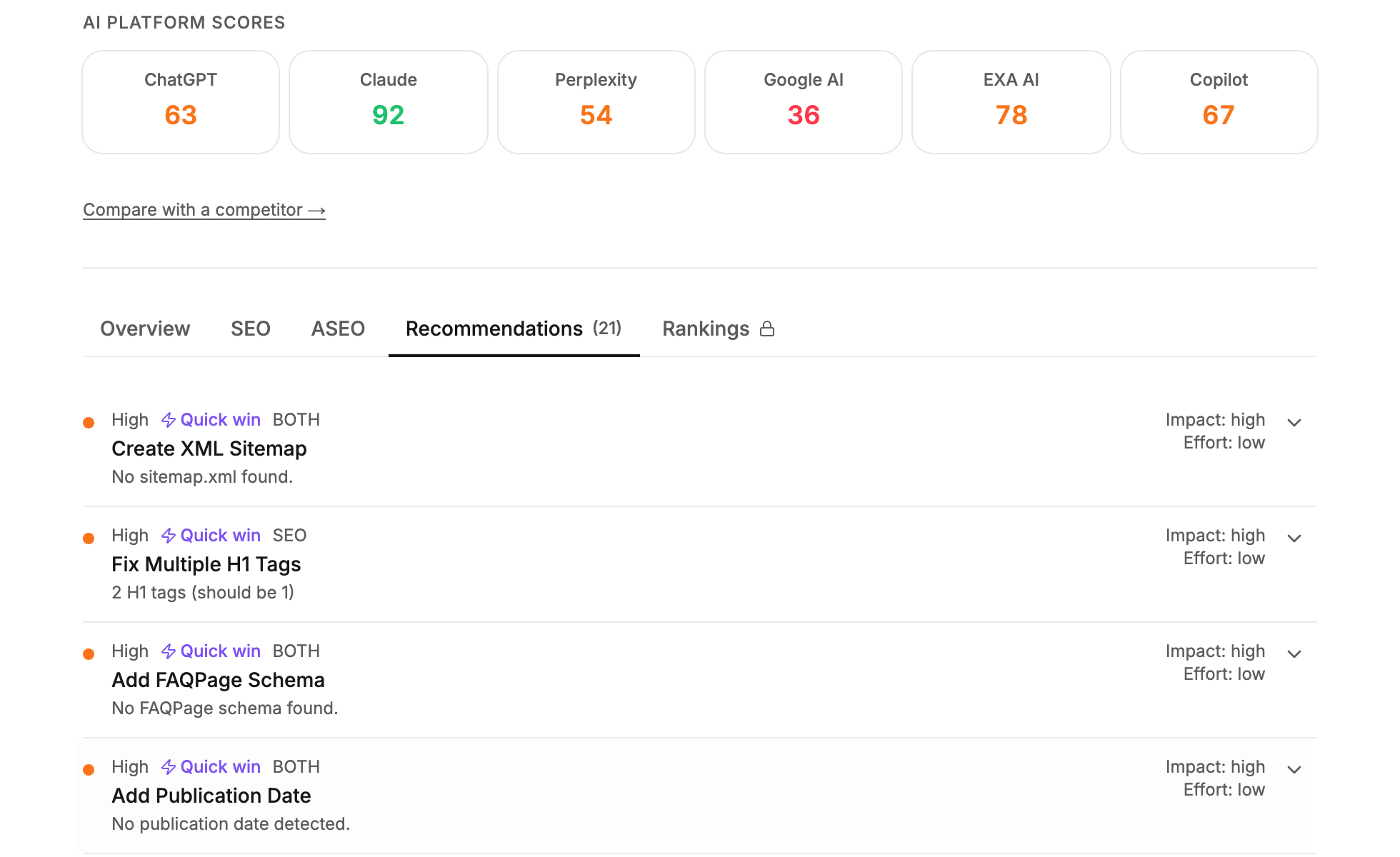Viewport: 1400px width, 857px height.
Task: Select the Claude score card
Action: coord(389,101)
